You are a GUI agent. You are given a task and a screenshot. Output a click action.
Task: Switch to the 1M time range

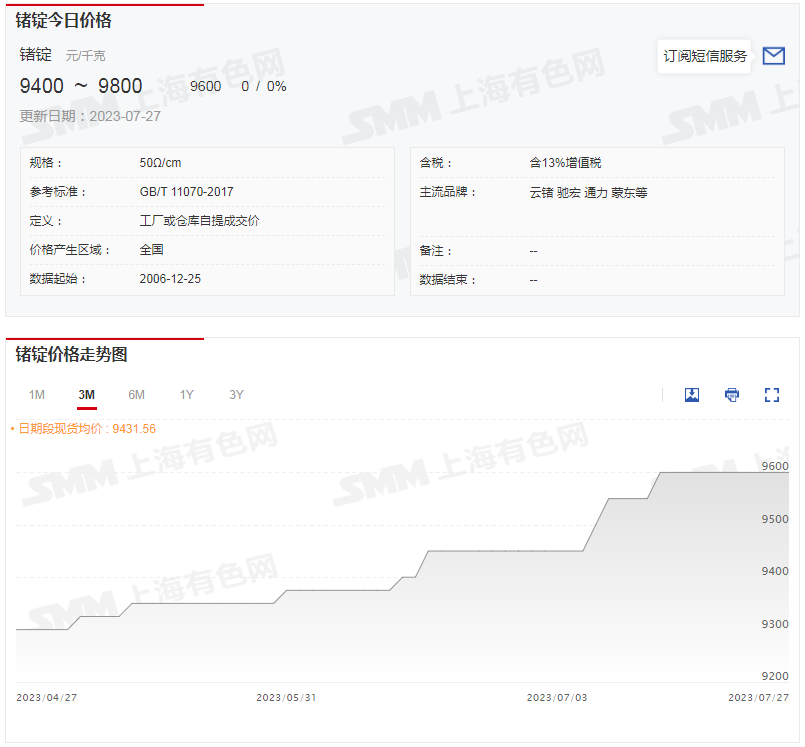37,395
